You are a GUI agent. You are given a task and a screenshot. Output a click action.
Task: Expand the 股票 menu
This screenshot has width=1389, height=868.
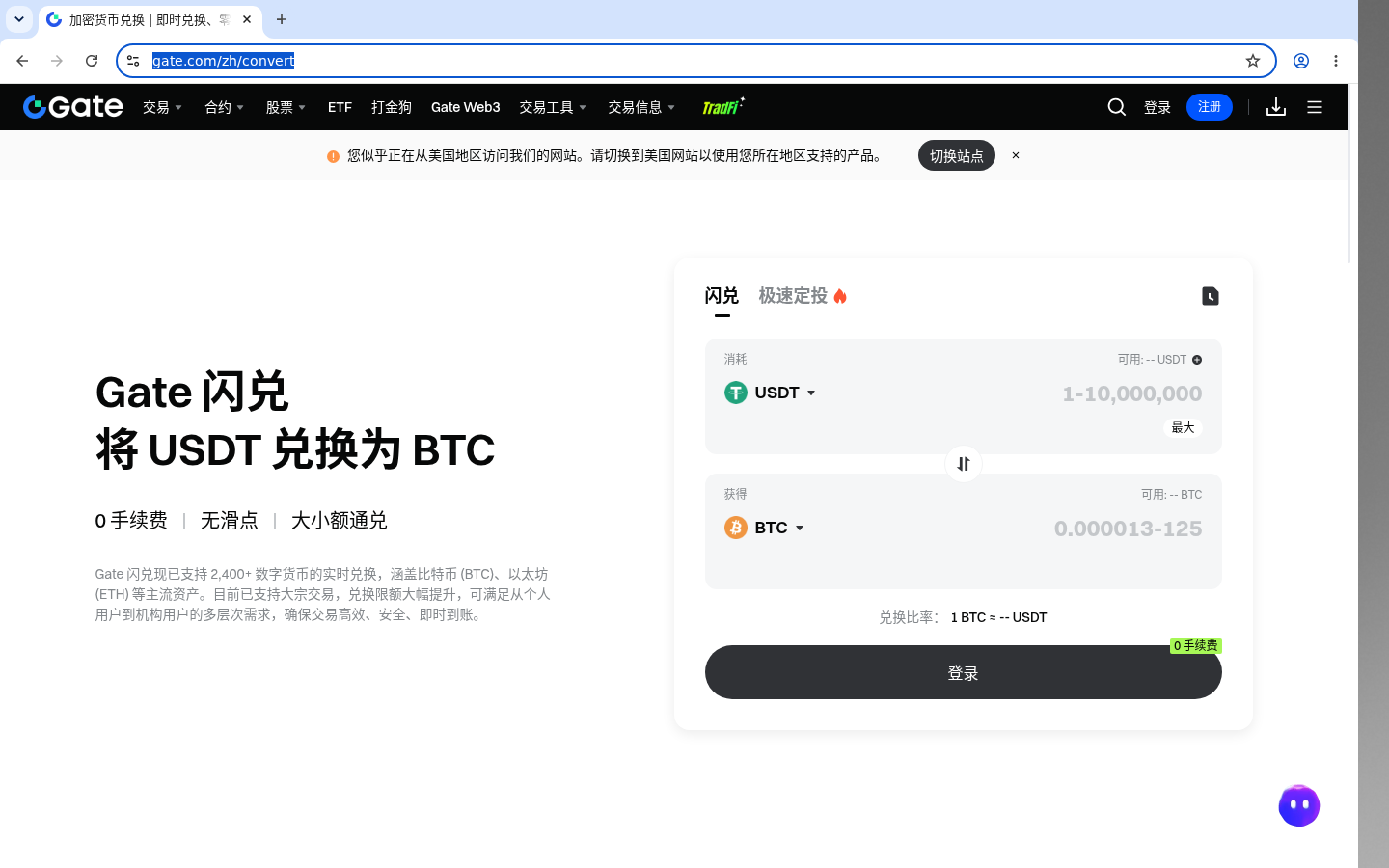pyautogui.click(x=286, y=107)
